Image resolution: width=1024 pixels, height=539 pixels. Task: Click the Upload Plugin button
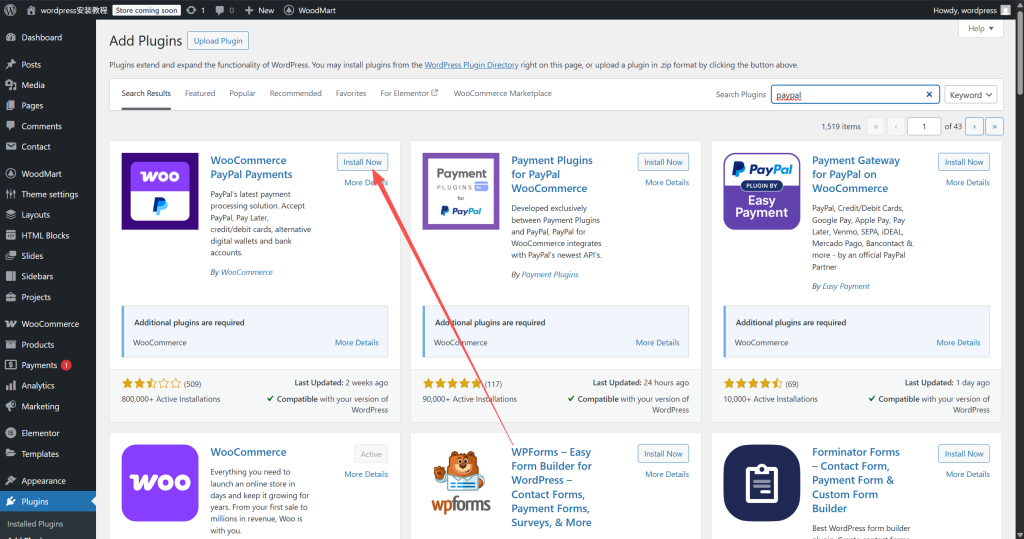pyautogui.click(x=217, y=41)
